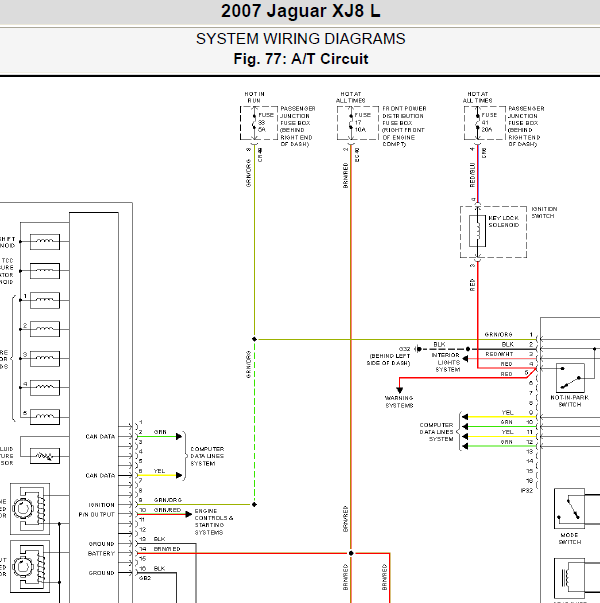Image resolution: width=600 pixels, height=603 pixels.
Task: Click the GRN/ORG splice dot near pin 9
Action: pos(254,504)
